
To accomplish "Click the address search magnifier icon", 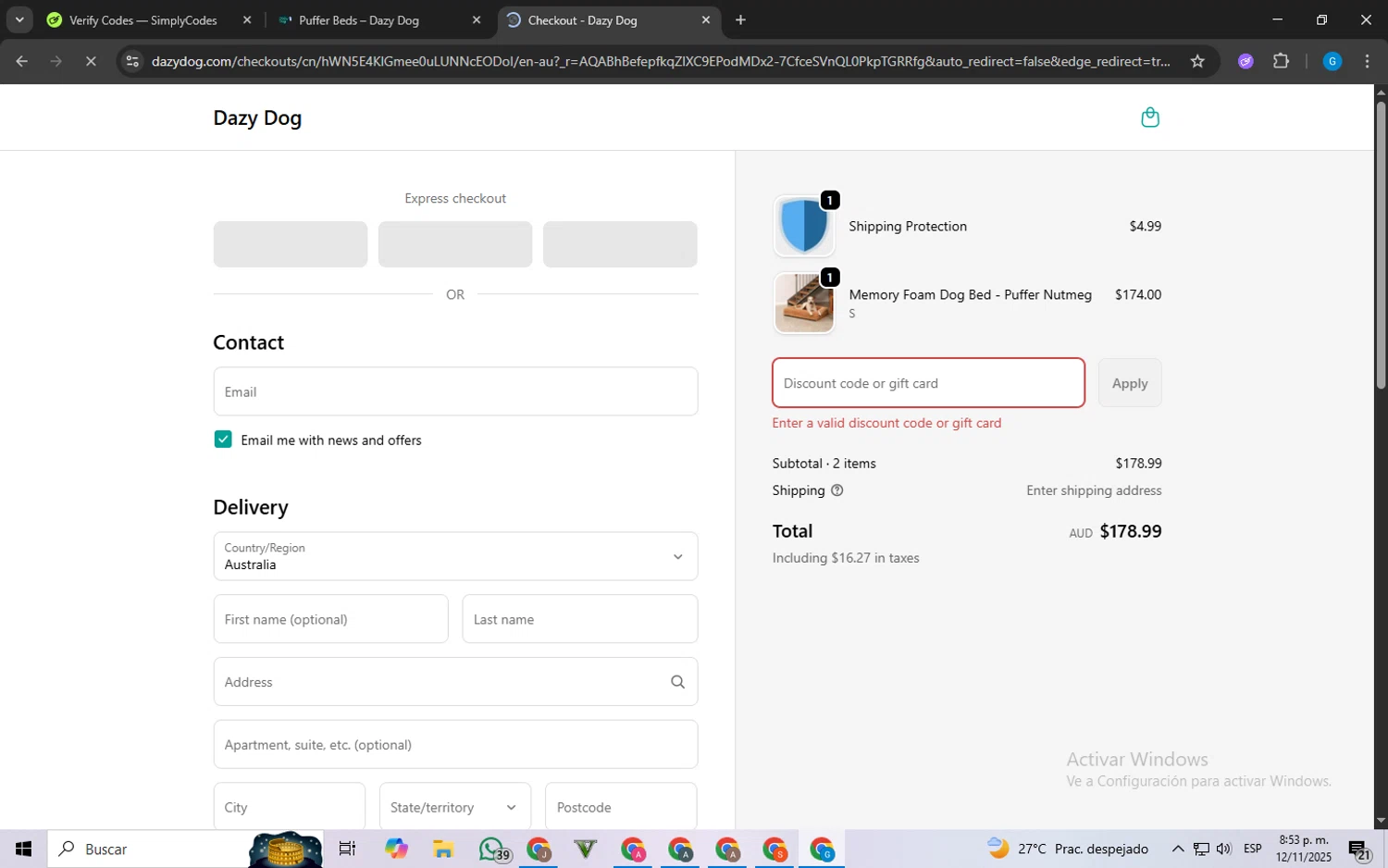I will point(677,682).
